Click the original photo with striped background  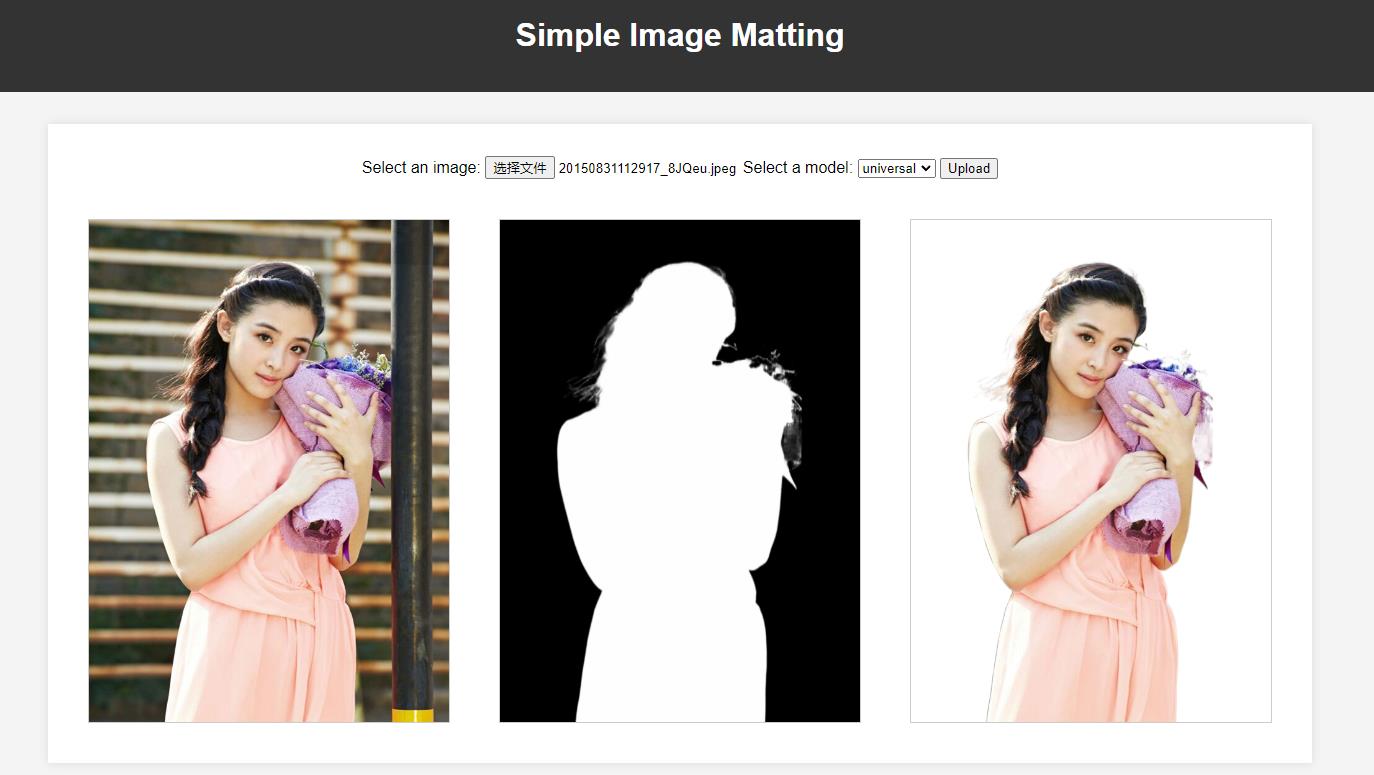tap(269, 471)
